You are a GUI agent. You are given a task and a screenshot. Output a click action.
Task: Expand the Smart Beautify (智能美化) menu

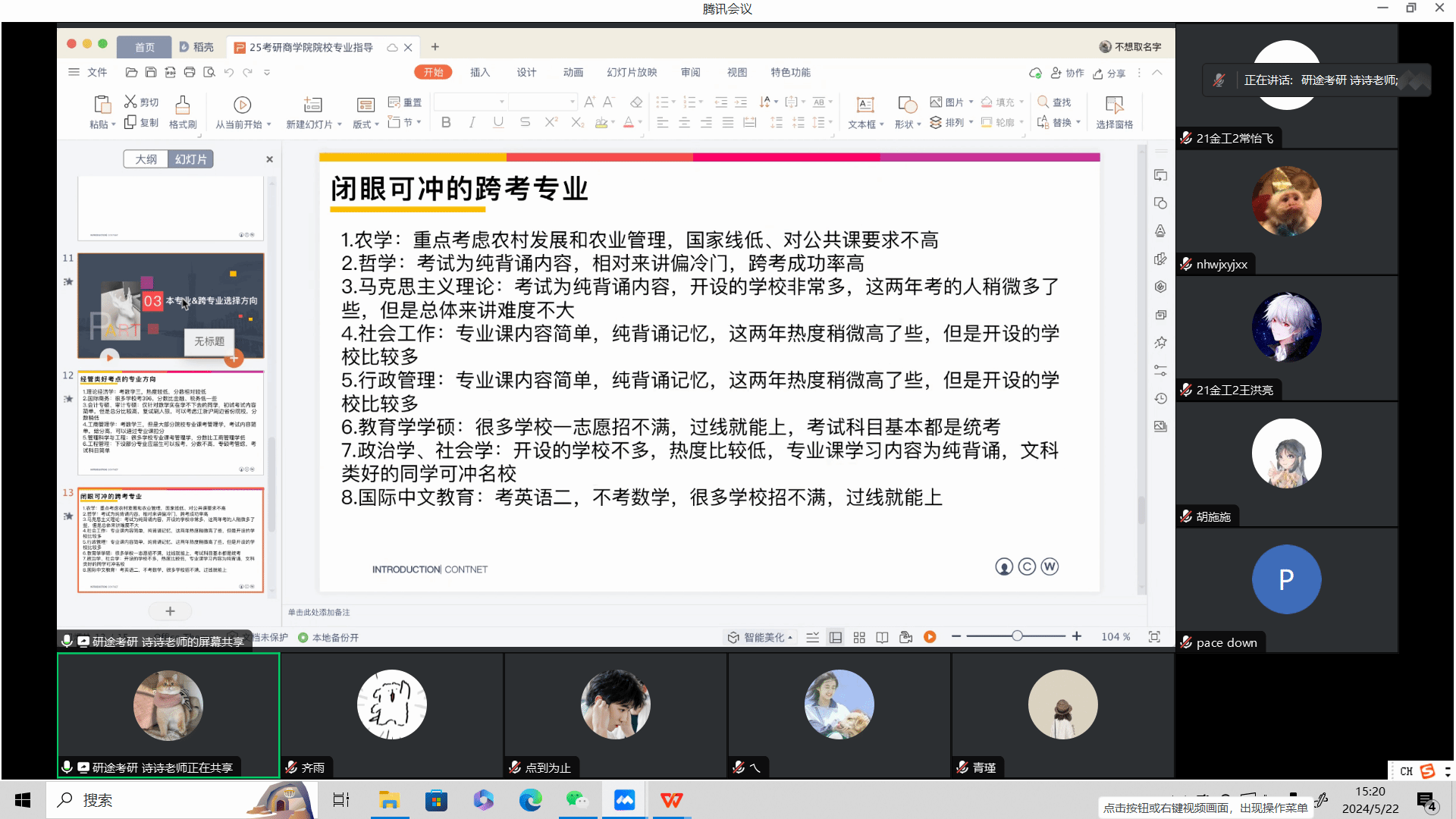pyautogui.click(x=760, y=637)
